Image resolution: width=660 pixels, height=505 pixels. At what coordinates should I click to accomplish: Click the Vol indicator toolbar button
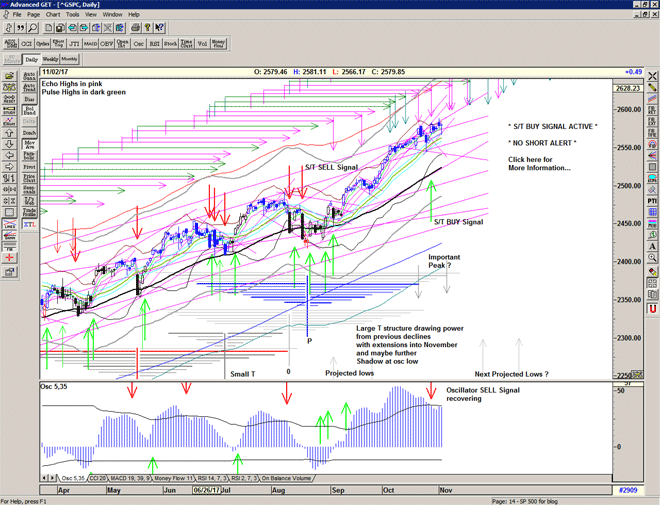click(198, 44)
